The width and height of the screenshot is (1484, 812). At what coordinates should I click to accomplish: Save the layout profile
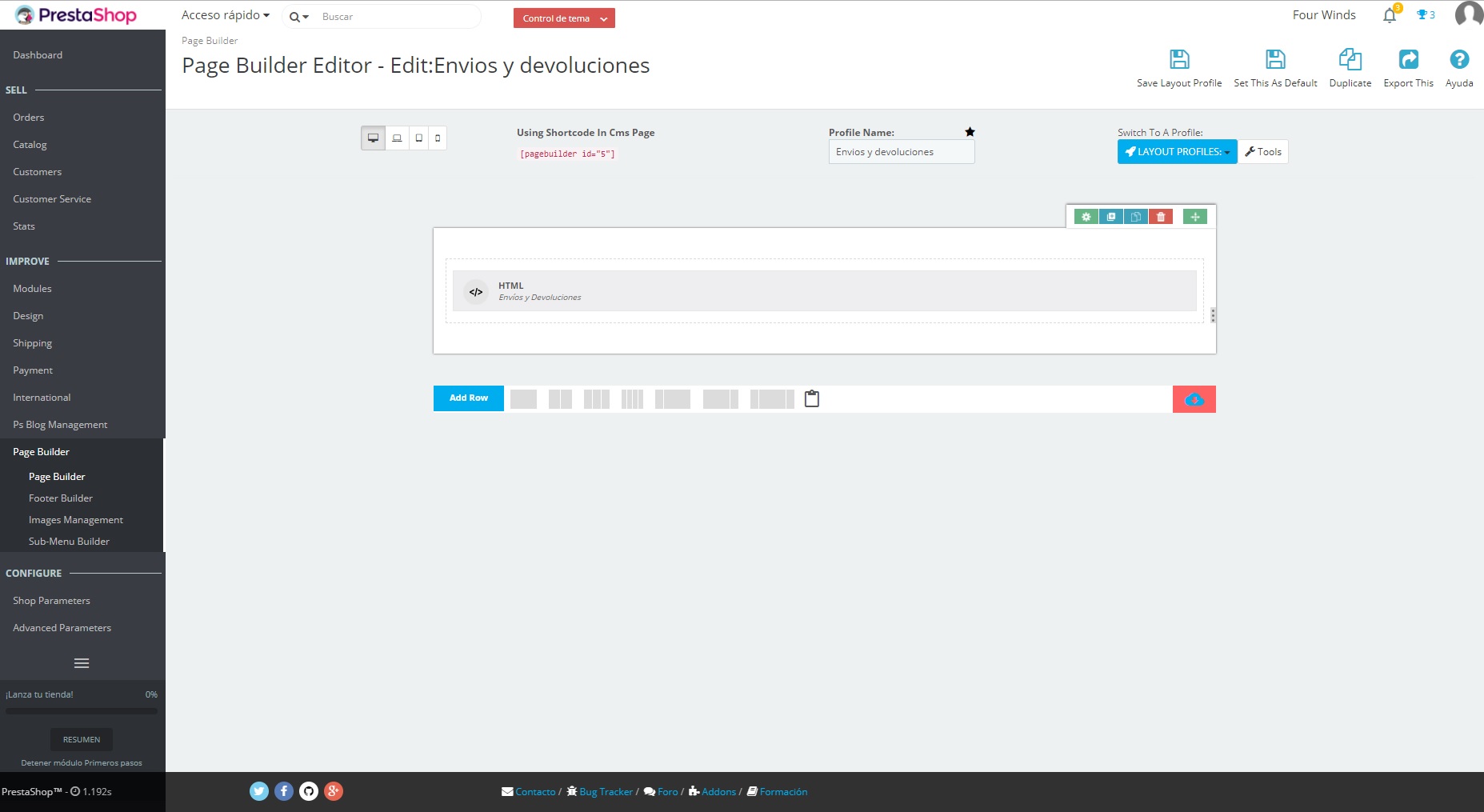coord(1179,69)
